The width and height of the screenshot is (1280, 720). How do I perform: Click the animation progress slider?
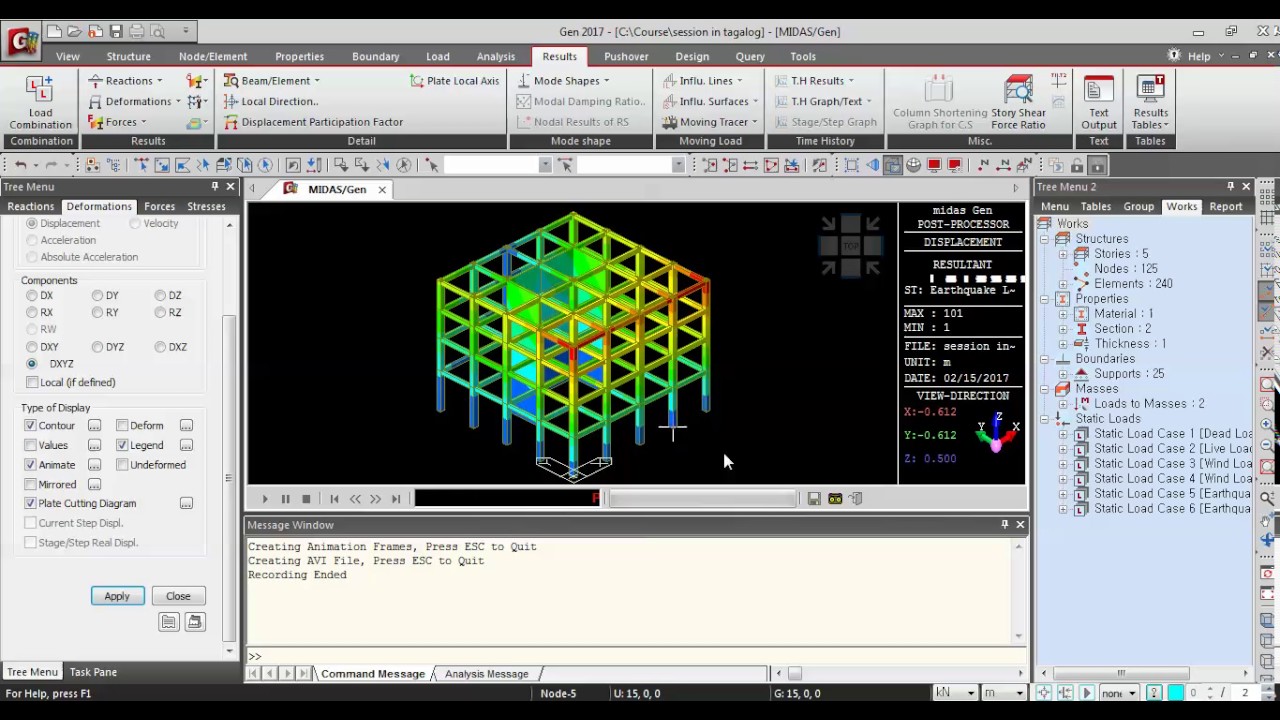pyautogui.click(x=703, y=498)
